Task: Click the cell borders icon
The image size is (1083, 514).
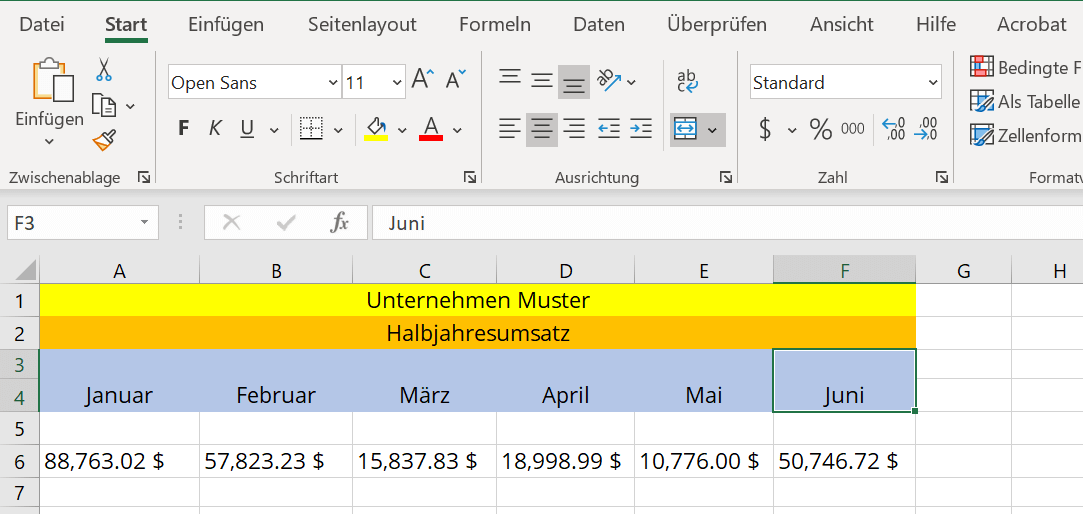Action: pos(312,128)
